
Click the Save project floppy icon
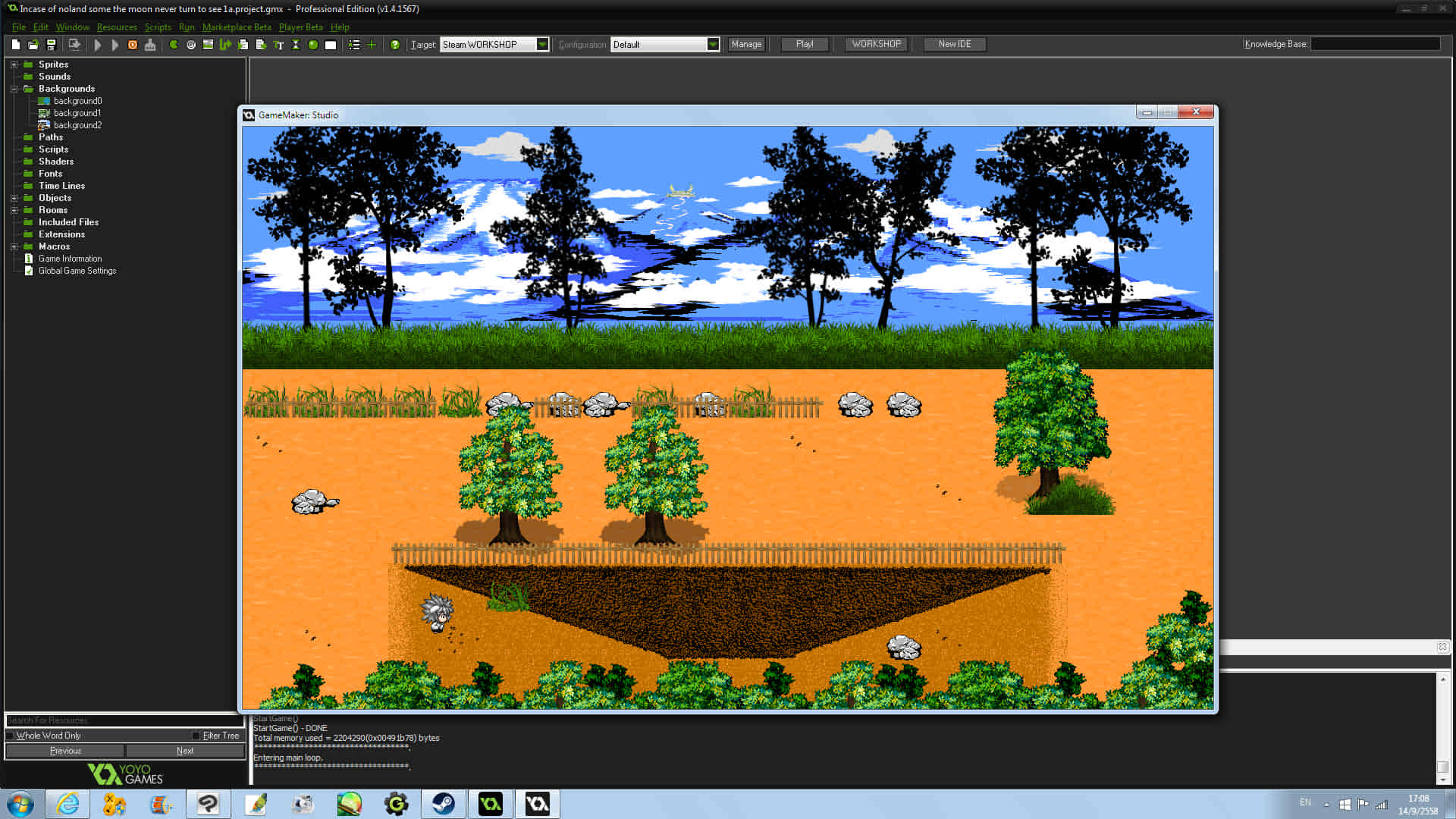click(51, 45)
